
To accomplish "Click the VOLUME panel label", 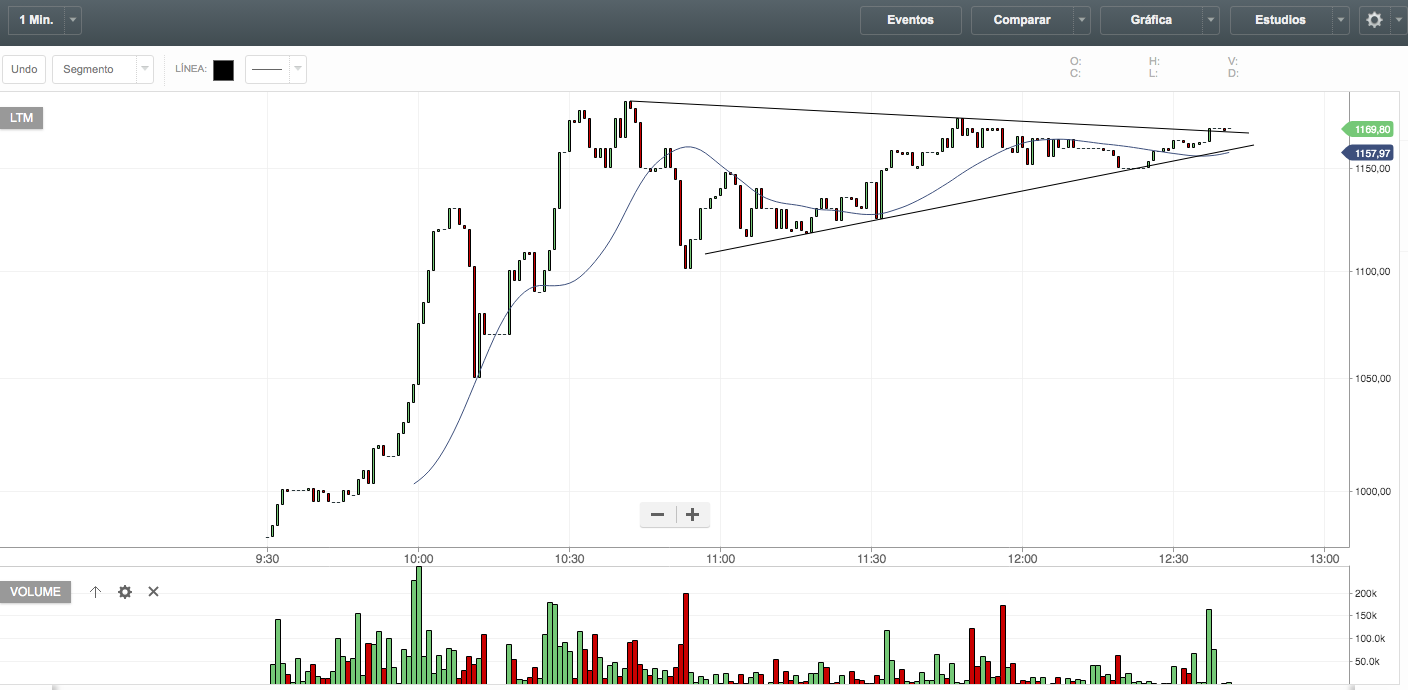I will [x=36, y=592].
